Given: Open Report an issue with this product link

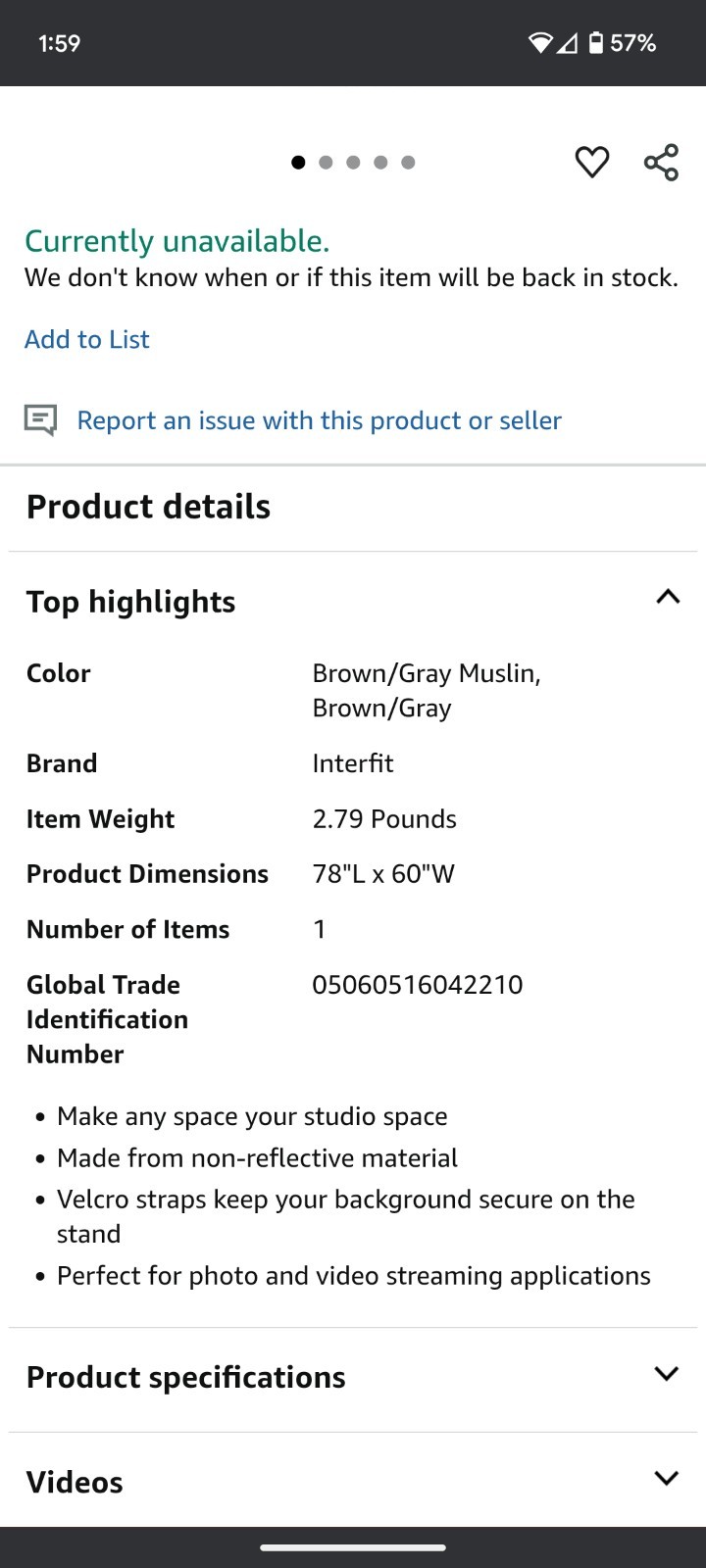Looking at the screenshot, I should pos(319,420).
